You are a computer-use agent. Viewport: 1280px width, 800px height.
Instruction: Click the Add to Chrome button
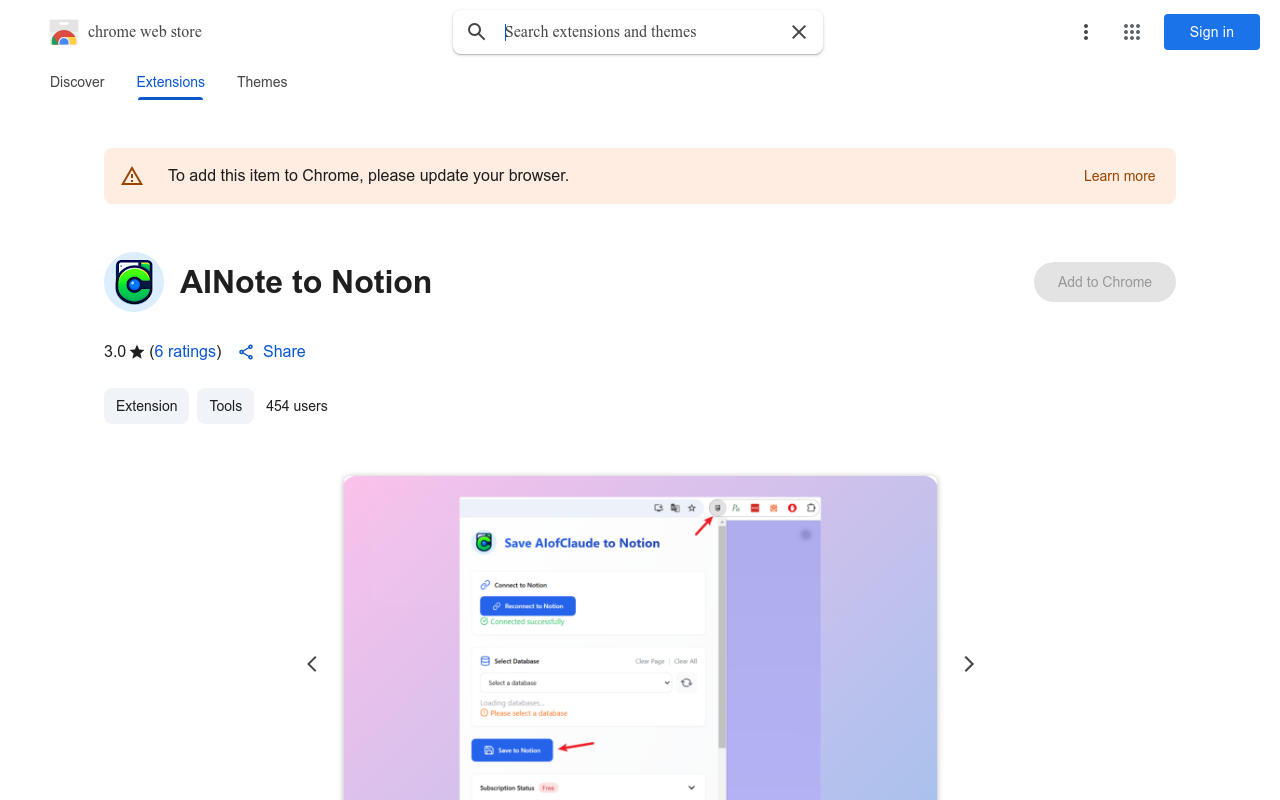[1104, 282]
